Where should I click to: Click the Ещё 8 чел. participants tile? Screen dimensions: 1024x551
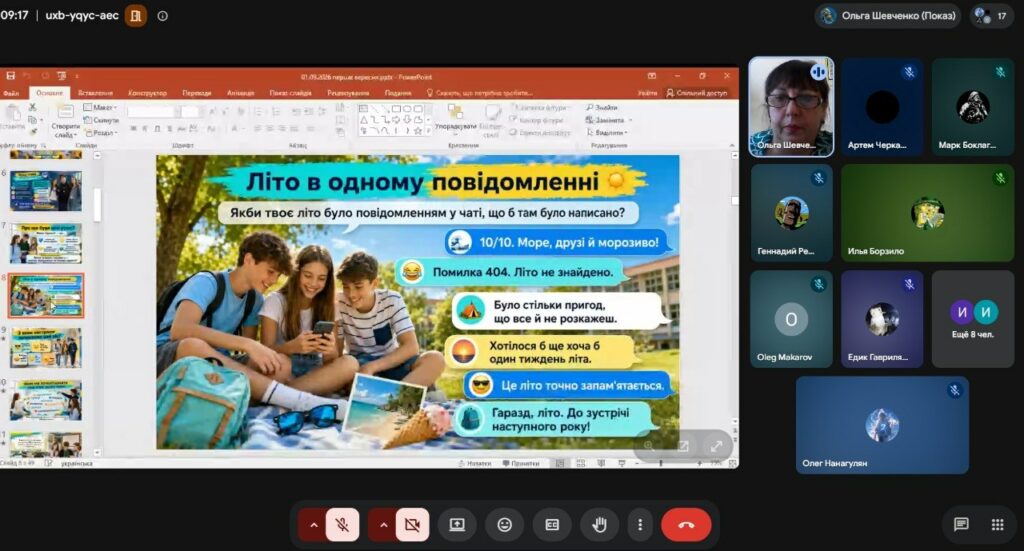tap(972, 319)
